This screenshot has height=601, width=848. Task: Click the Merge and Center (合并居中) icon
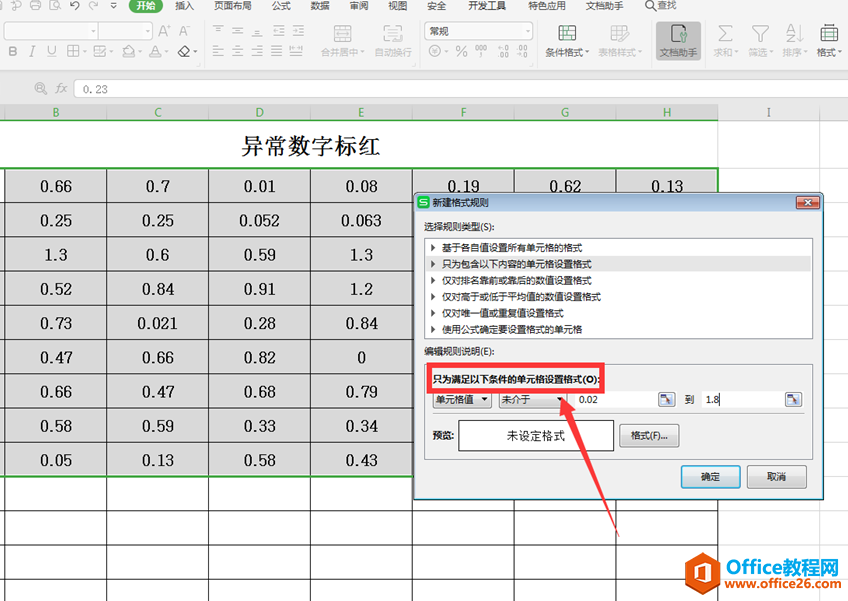342,34
